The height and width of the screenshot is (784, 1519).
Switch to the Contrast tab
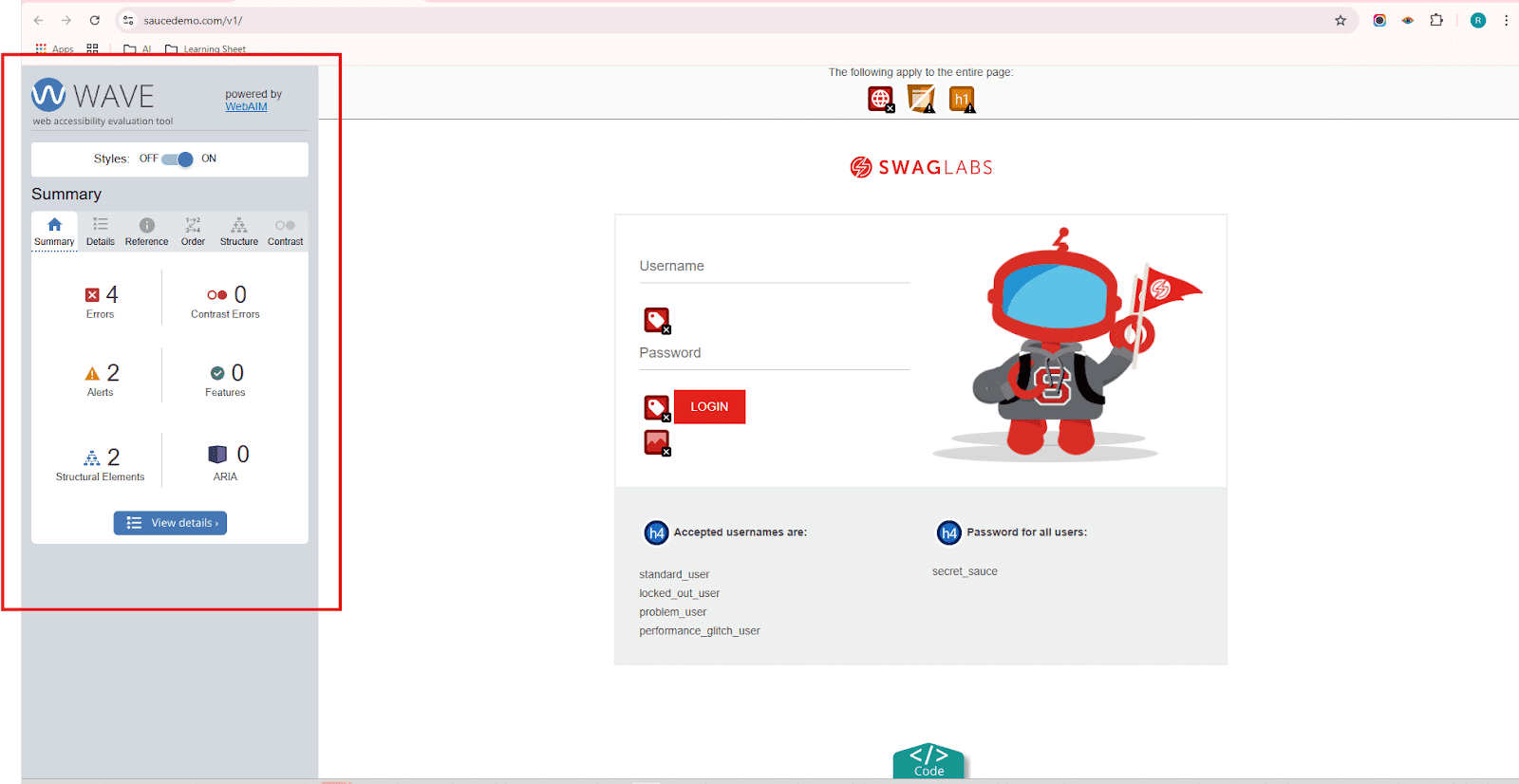coord(285,232)
